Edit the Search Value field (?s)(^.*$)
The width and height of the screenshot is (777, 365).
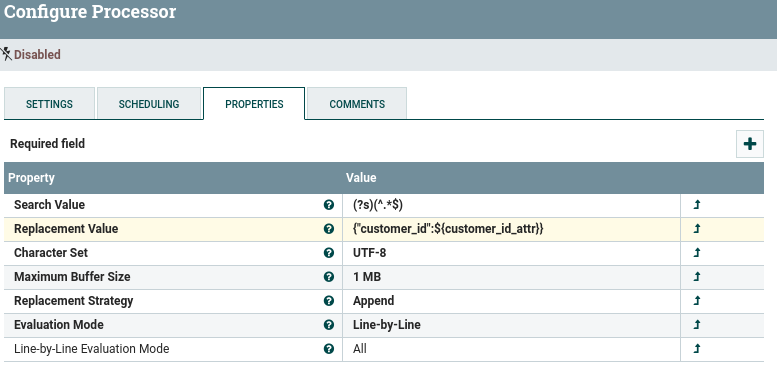(x=511, y=205)
